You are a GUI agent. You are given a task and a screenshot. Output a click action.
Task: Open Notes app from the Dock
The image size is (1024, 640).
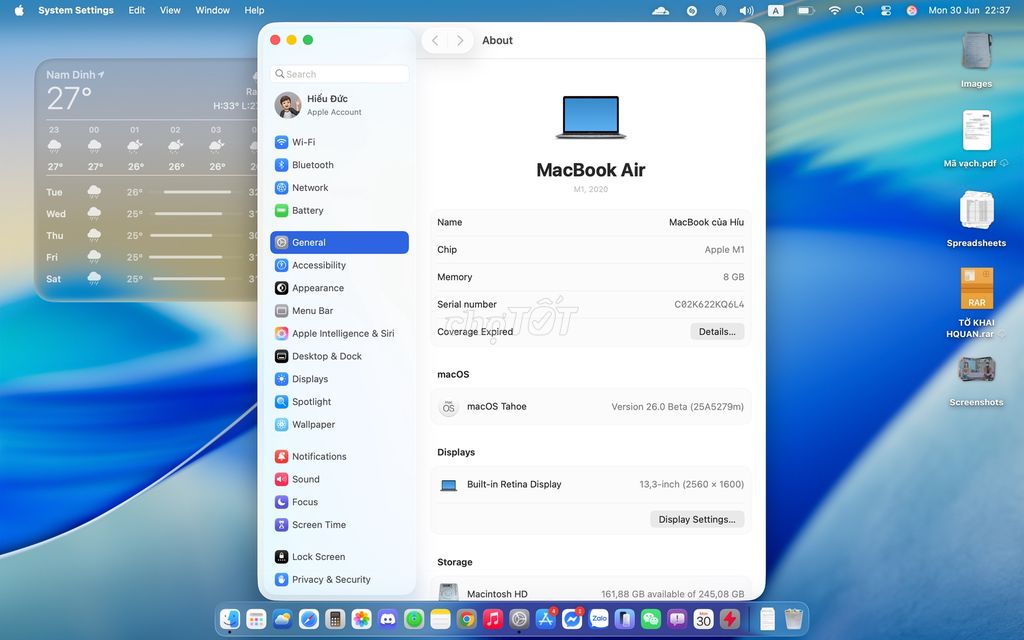coord(440,618)
